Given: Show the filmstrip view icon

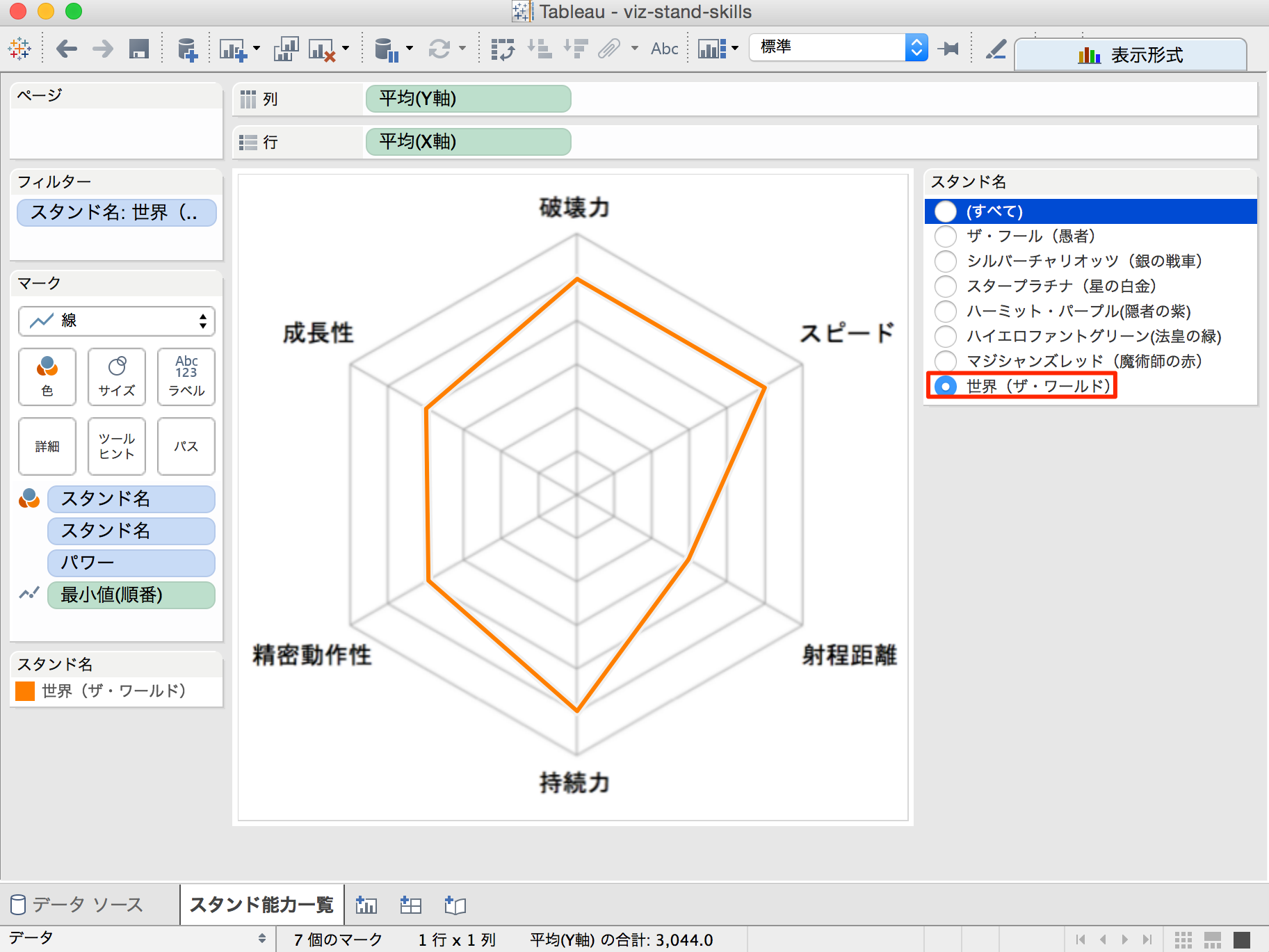Looking at the screenshot, I should (1213, 940).
